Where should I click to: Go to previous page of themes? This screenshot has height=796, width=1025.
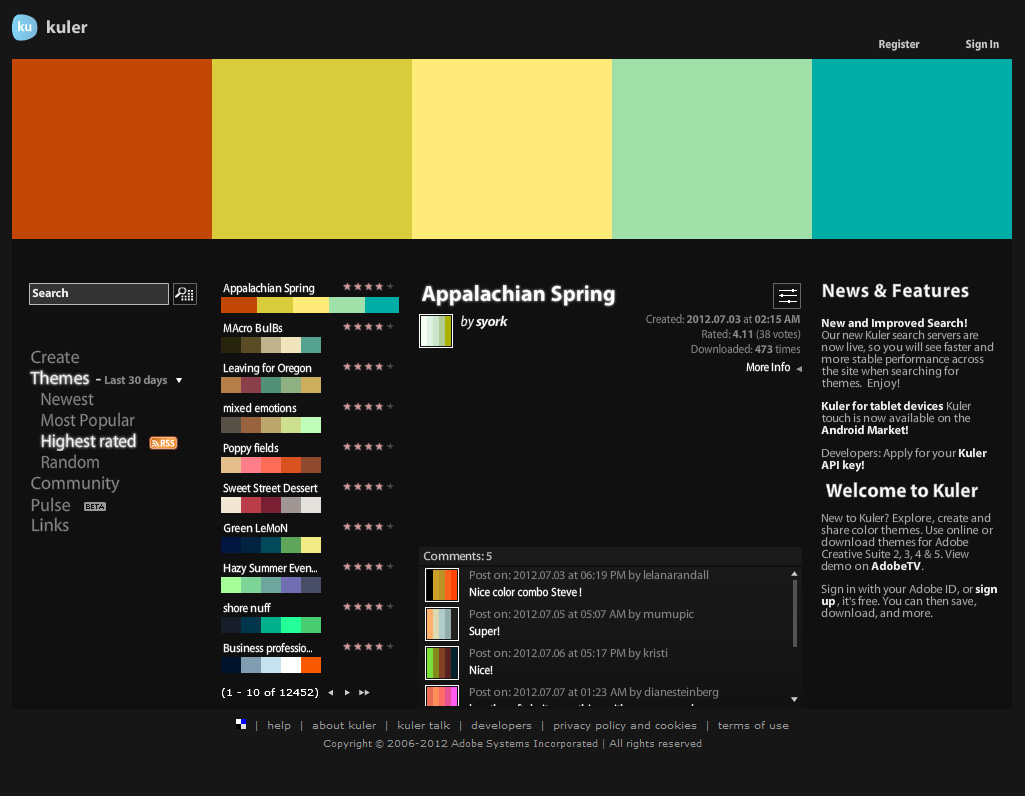[x=331, y=693]
